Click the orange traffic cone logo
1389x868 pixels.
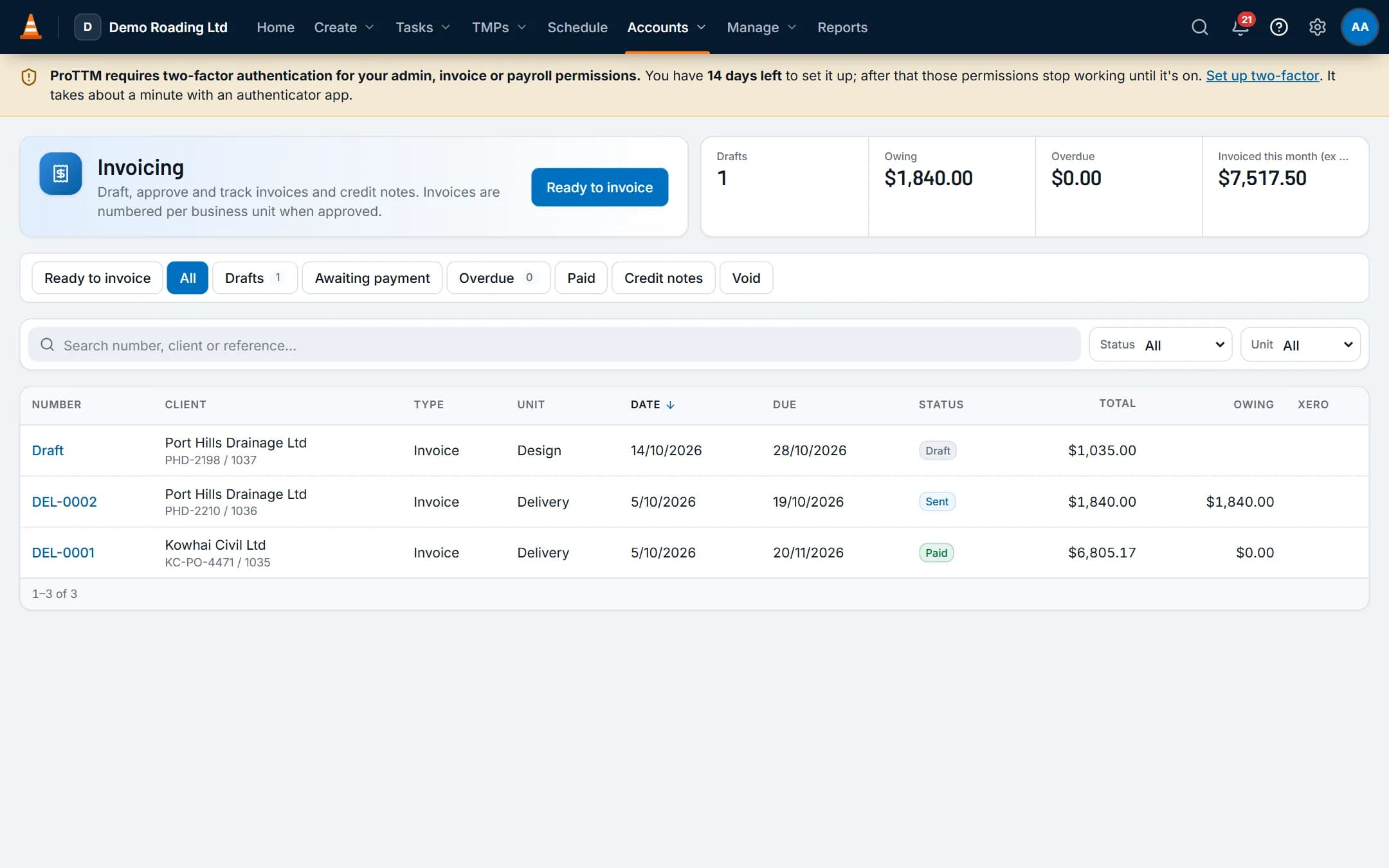tap(30, 27)
